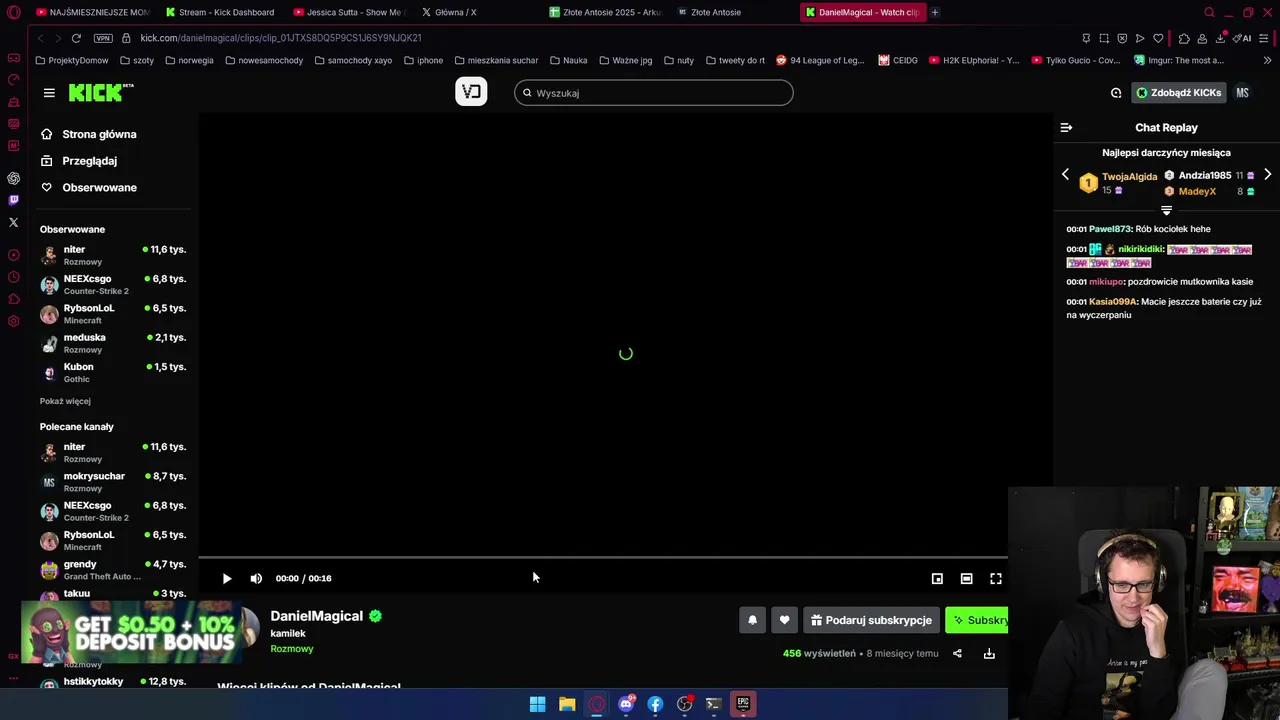This screenshot has height=720, width=1280.
Task: Play the clip video
Action: pyautogui.click(x=227, y=578)
